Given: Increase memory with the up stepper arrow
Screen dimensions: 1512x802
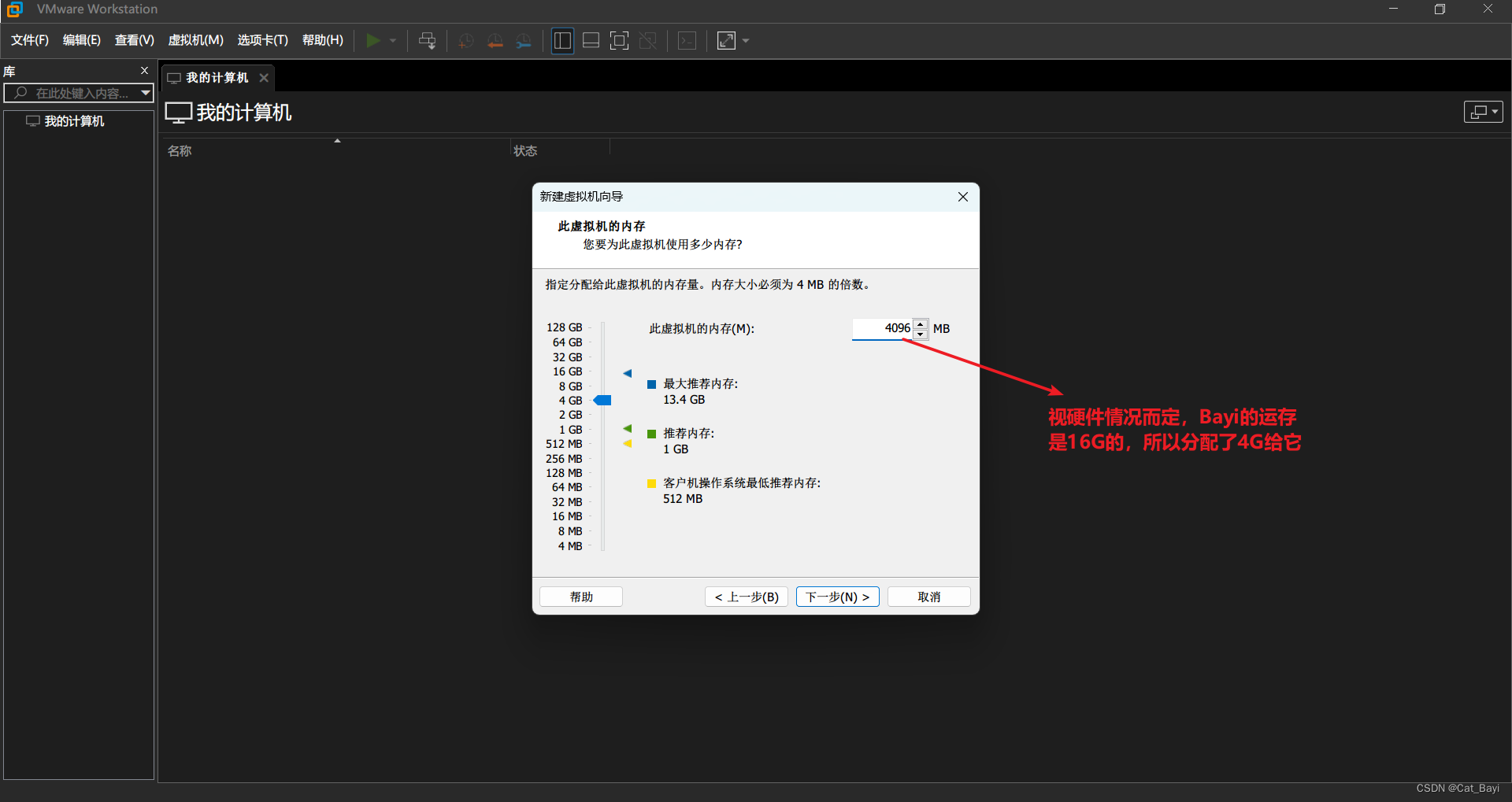Looking at the screenshot, I should [x=921, y=323].
